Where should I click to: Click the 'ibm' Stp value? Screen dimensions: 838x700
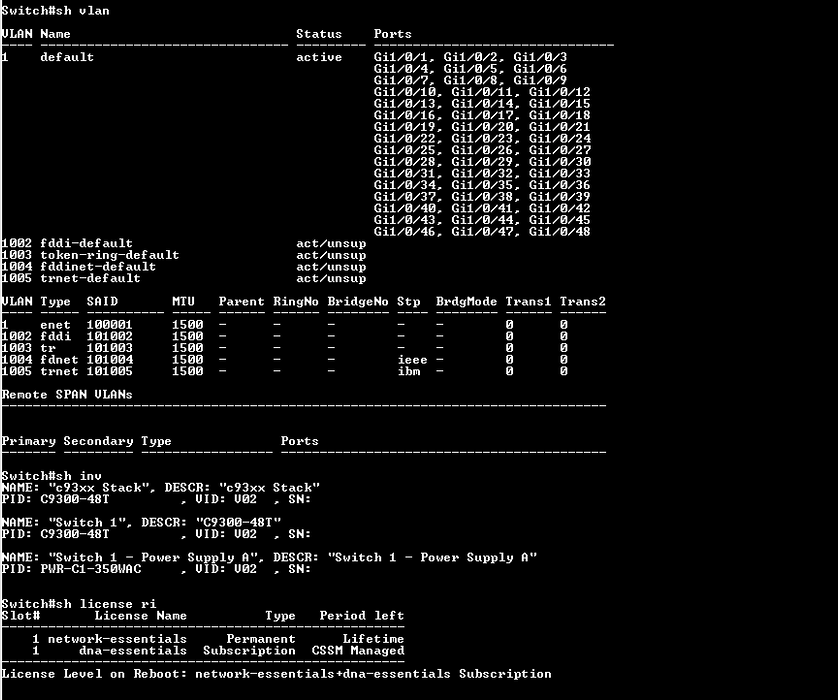click(408, 371)
